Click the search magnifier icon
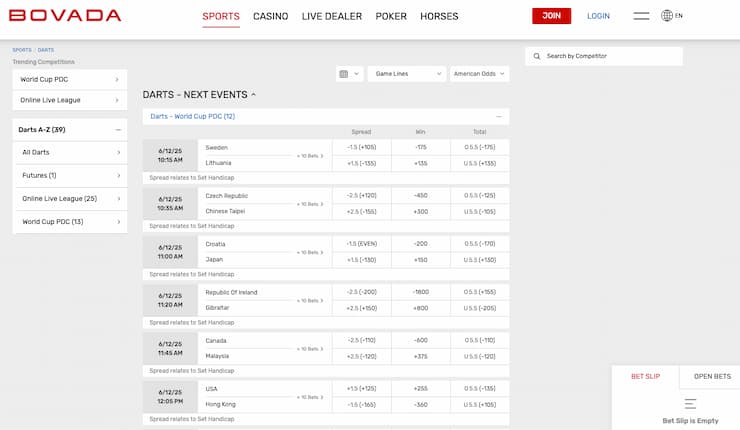Viewport: 740px width, 430px height. point(537,56)
